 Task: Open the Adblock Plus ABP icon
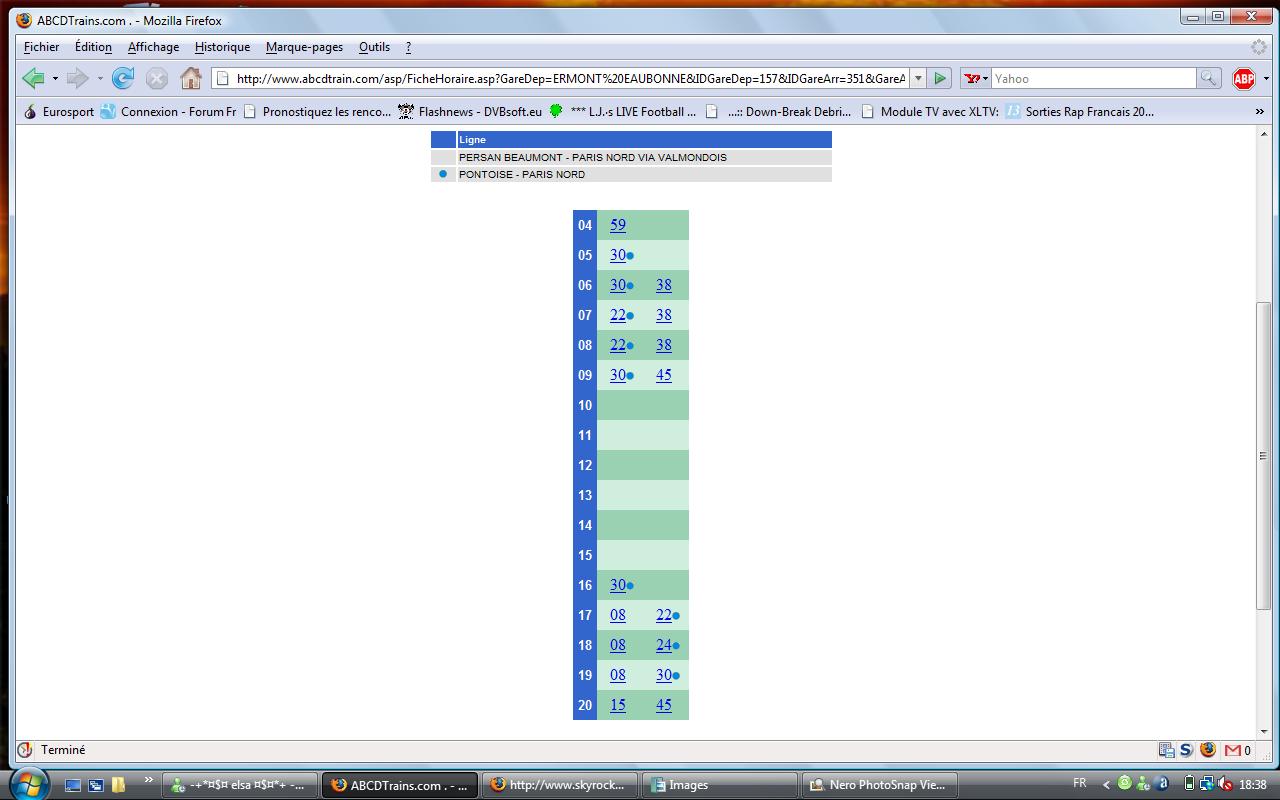click(1243, 78)
